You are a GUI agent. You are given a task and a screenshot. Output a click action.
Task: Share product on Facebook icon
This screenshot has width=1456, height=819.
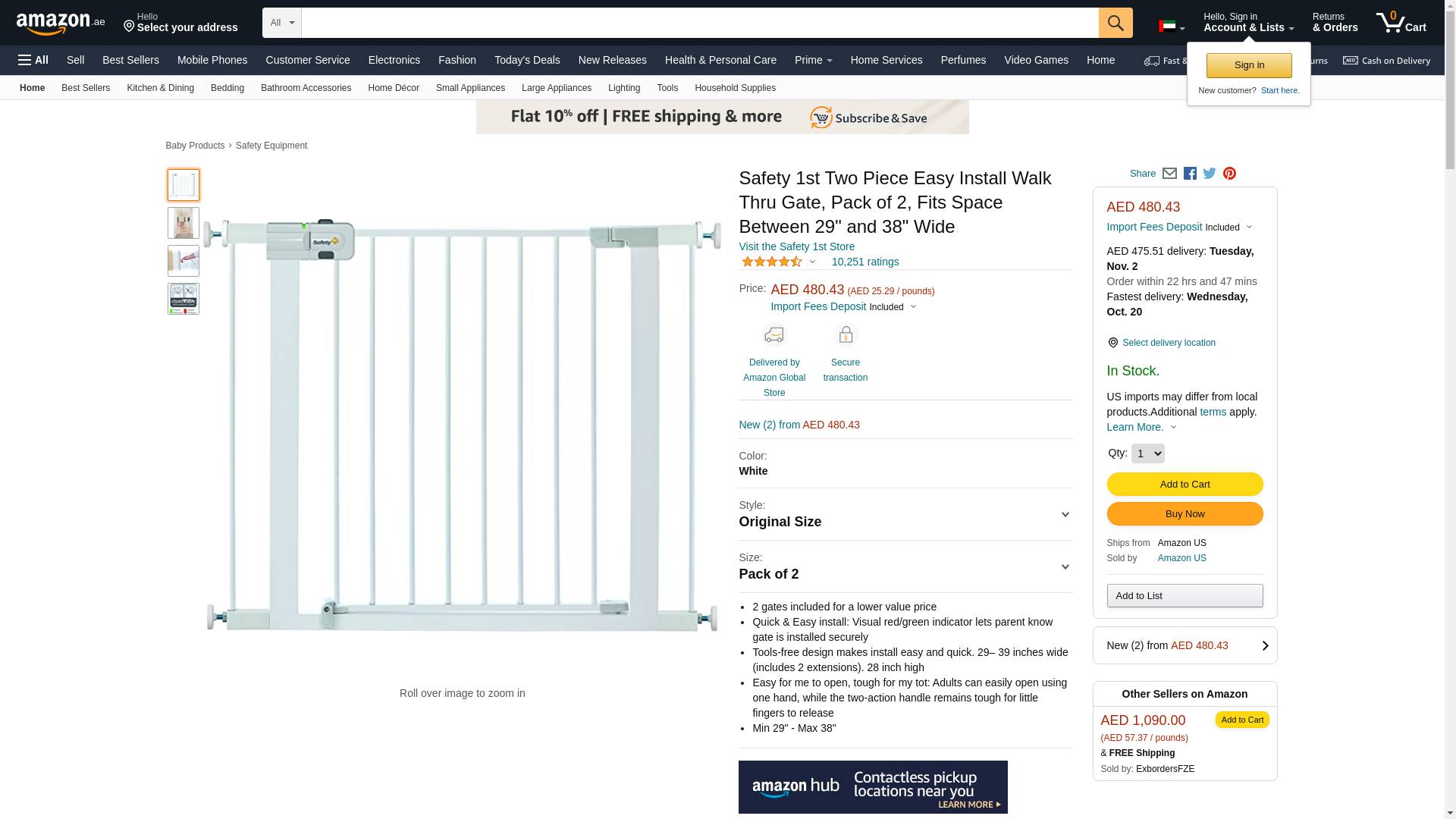pos(1190,174)
